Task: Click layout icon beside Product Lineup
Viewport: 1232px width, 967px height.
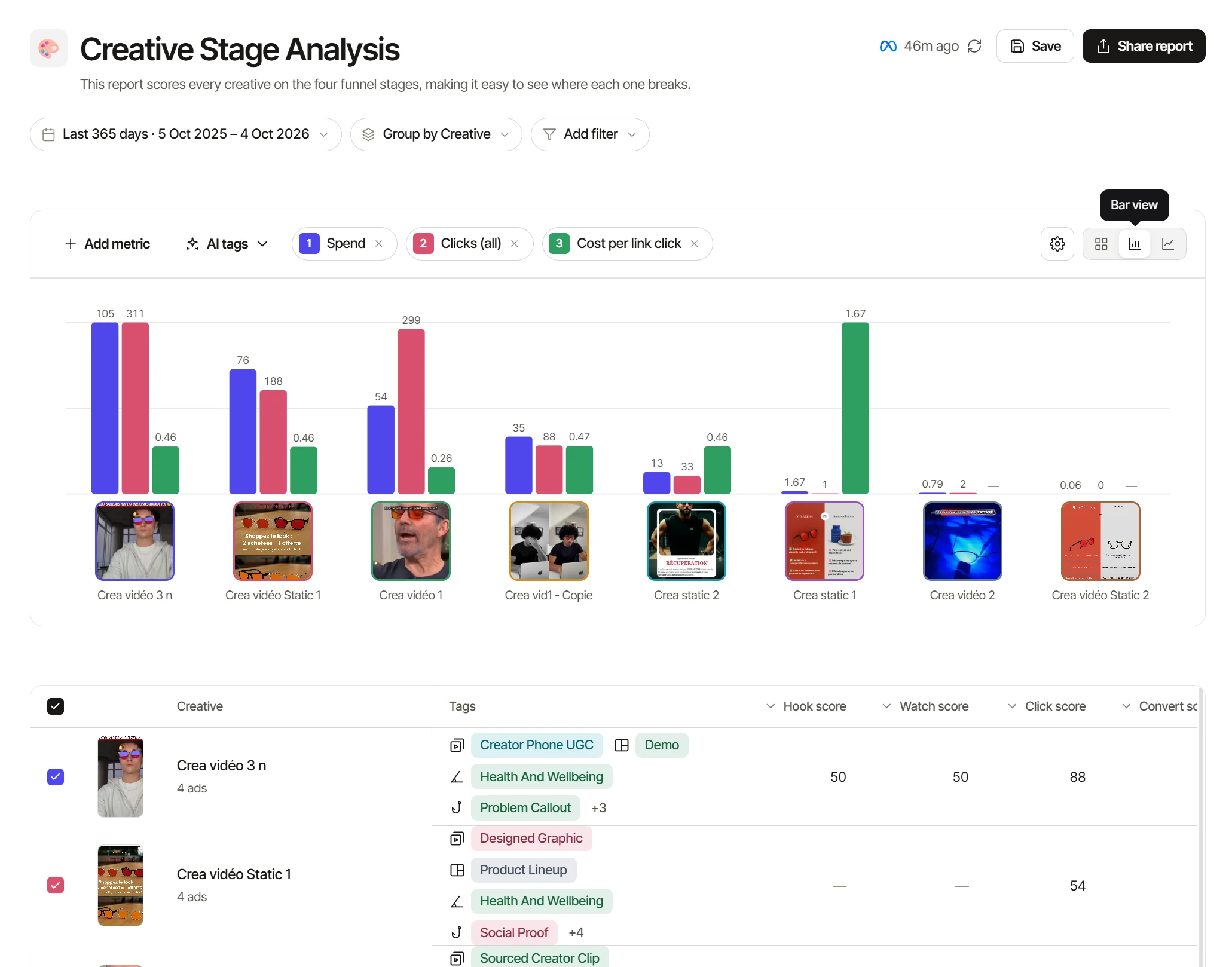Action: (457, 870)
